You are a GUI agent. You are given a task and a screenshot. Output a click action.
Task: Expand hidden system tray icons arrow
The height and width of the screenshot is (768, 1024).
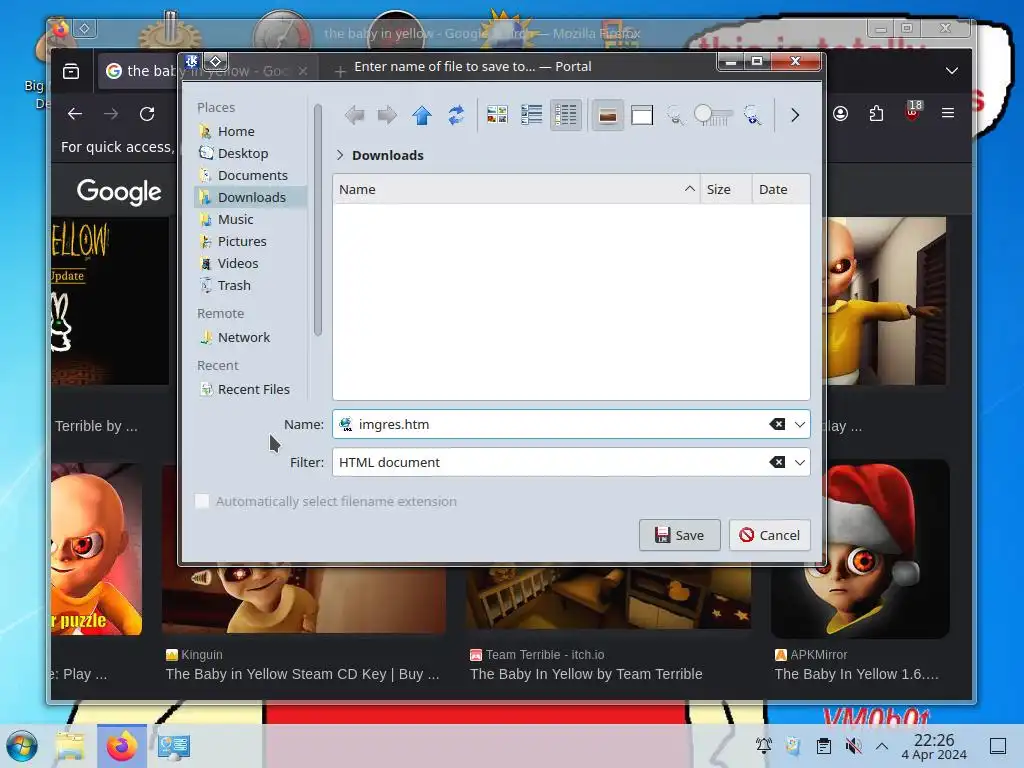point(882,746)
